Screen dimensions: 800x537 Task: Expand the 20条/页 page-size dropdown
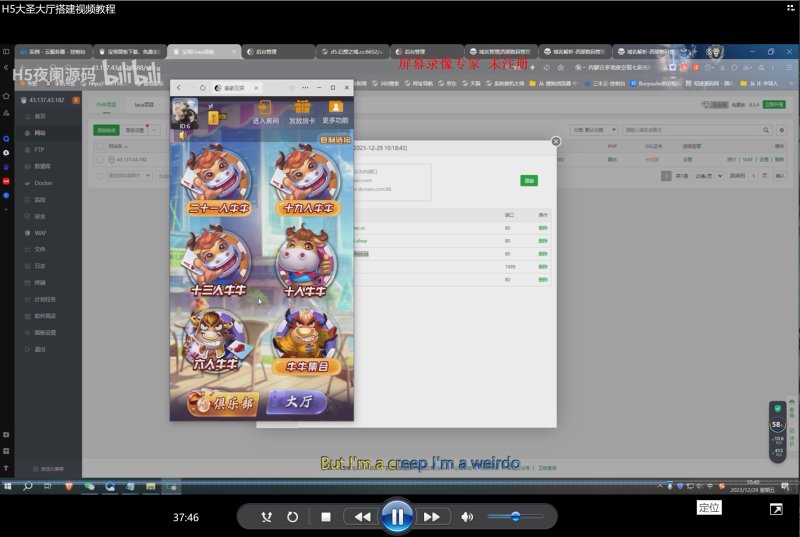click(x=710, y=175)
